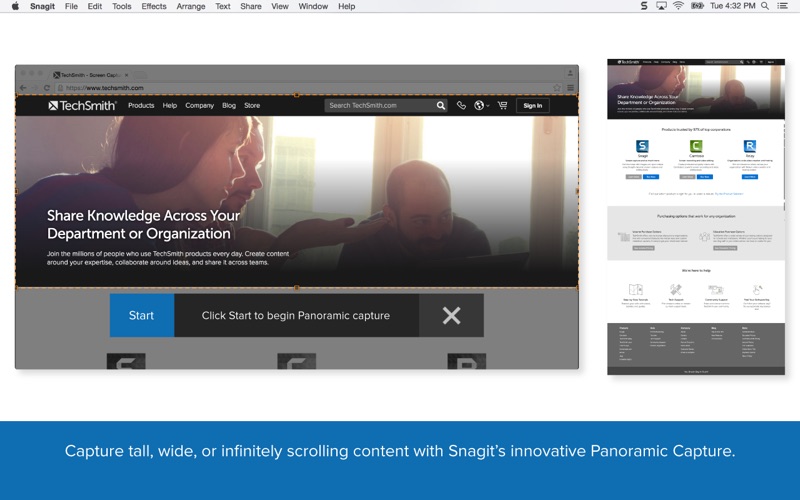Click the phone contact icon in site header
Screen dimensions: 800x500
click(461, 105)
